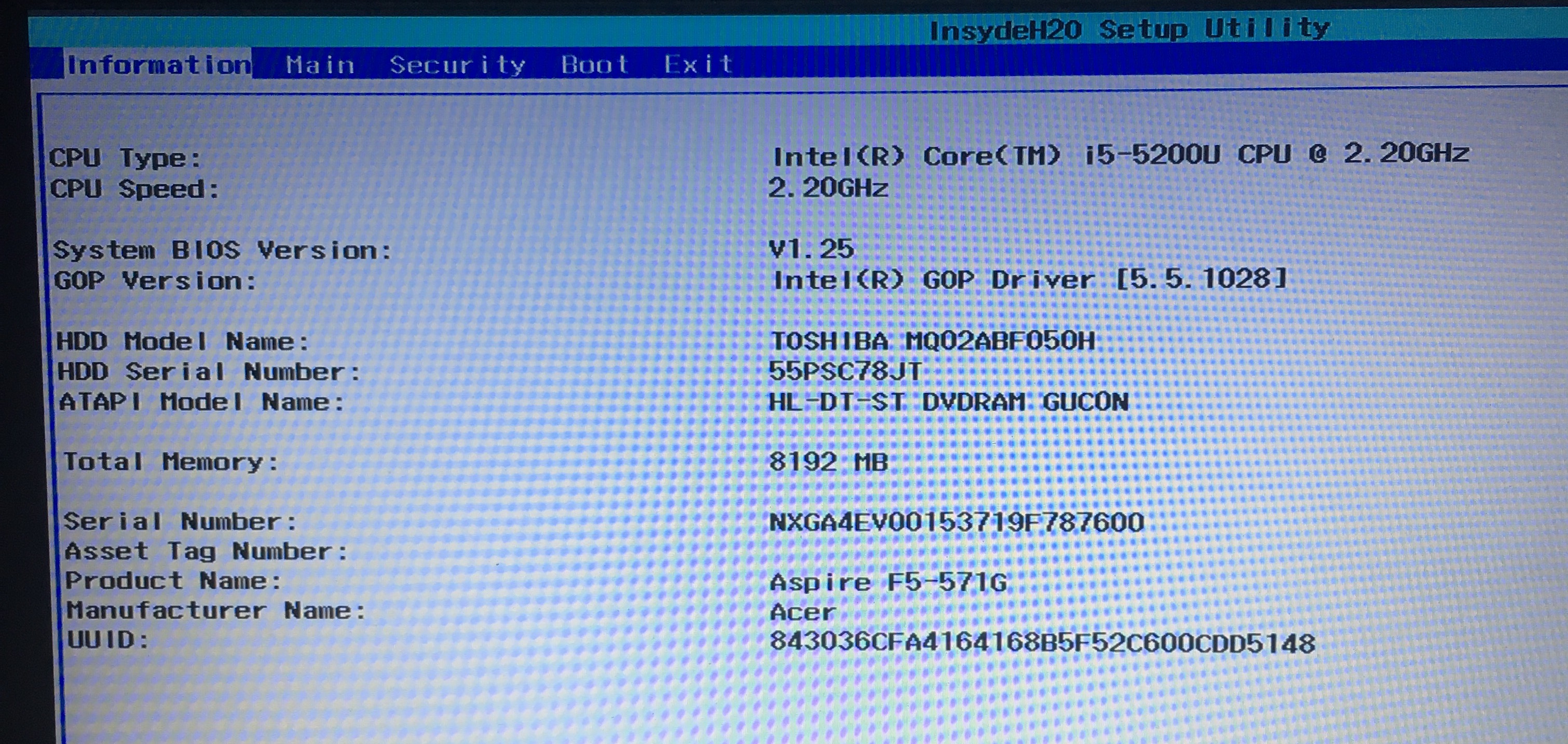Image resolution: width=1568 pixels, height=744 pixels.
Task: Select the Information tab
Action: pos(158,64)
